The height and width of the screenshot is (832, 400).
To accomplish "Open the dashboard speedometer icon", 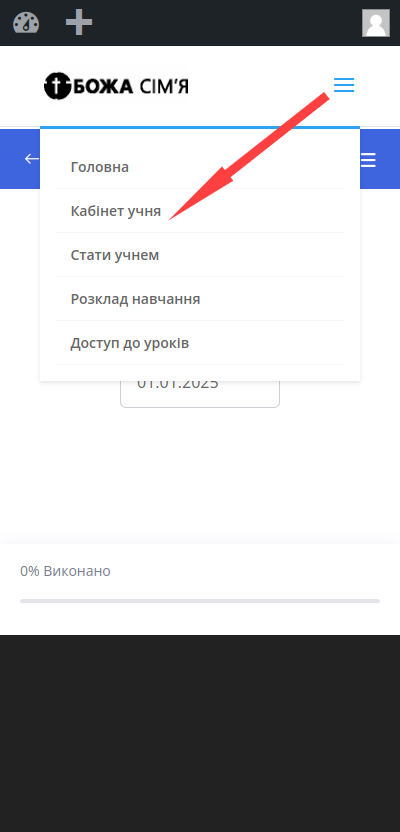I will [x=26, y=23].
